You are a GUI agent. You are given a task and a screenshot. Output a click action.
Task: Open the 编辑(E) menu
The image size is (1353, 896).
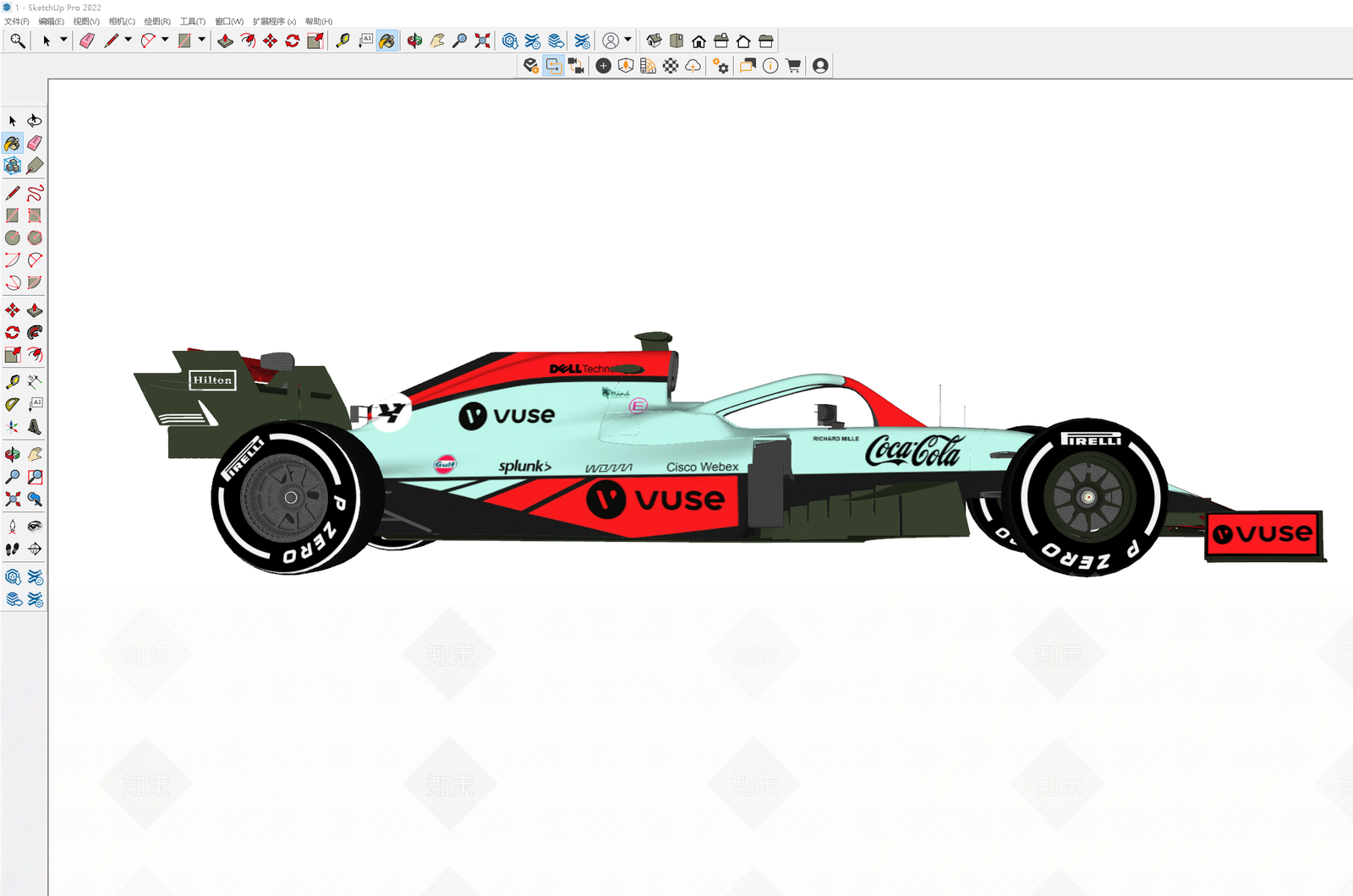[52, 21]
